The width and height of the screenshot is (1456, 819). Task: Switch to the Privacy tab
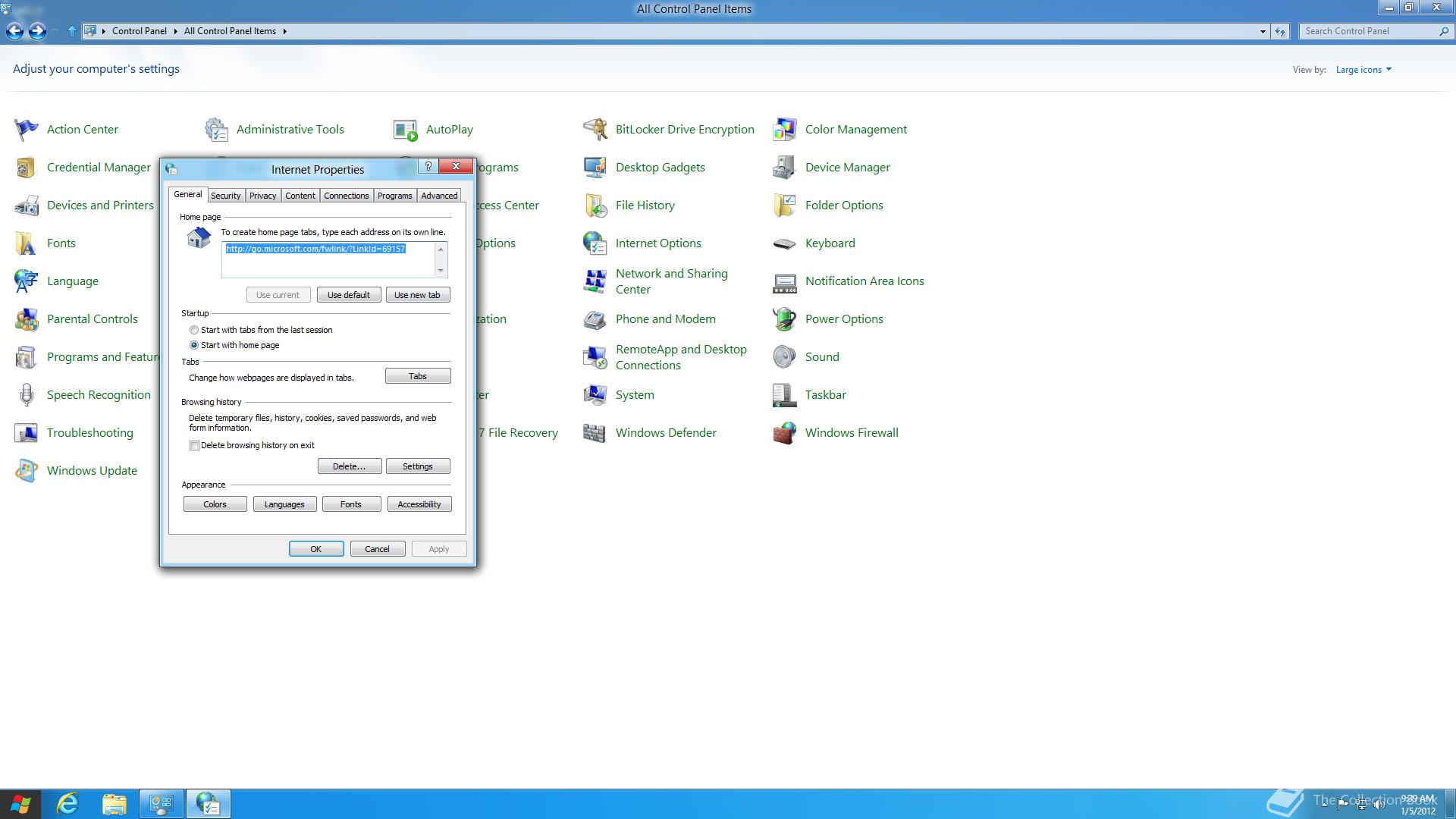263,196
